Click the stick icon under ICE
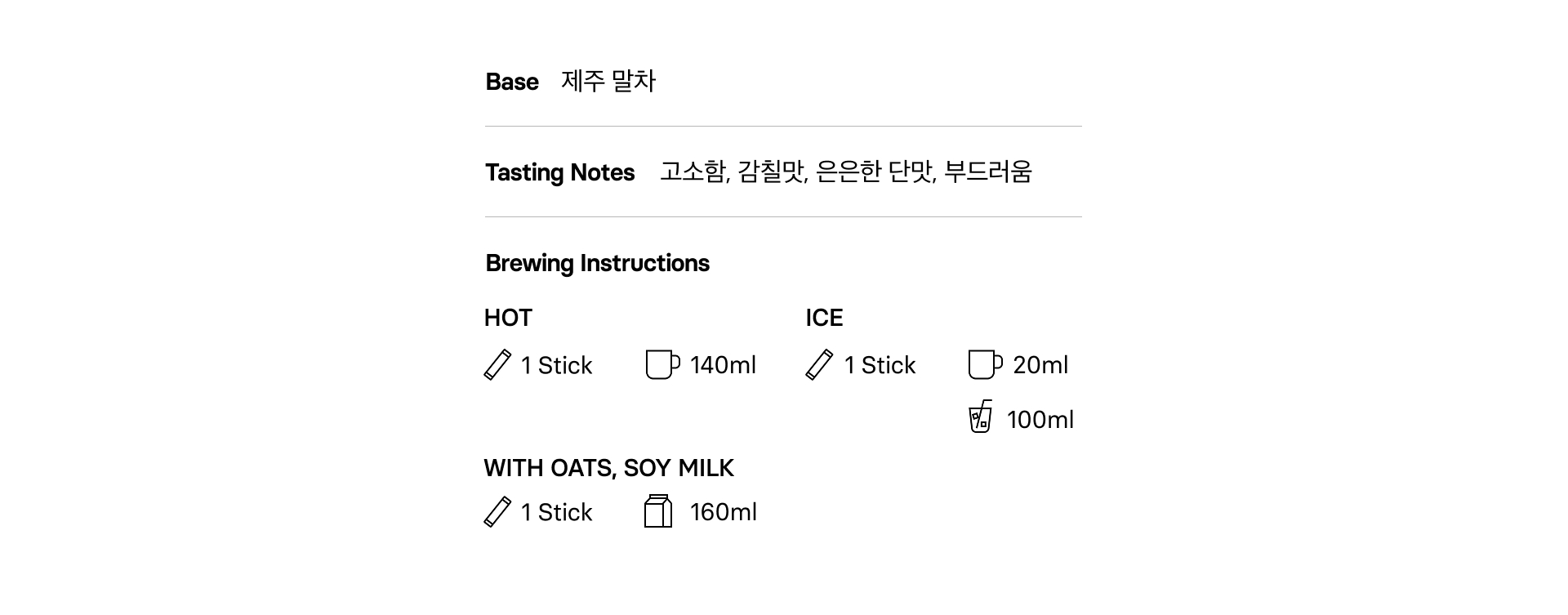1568x615 pixels. click(819, 365)
